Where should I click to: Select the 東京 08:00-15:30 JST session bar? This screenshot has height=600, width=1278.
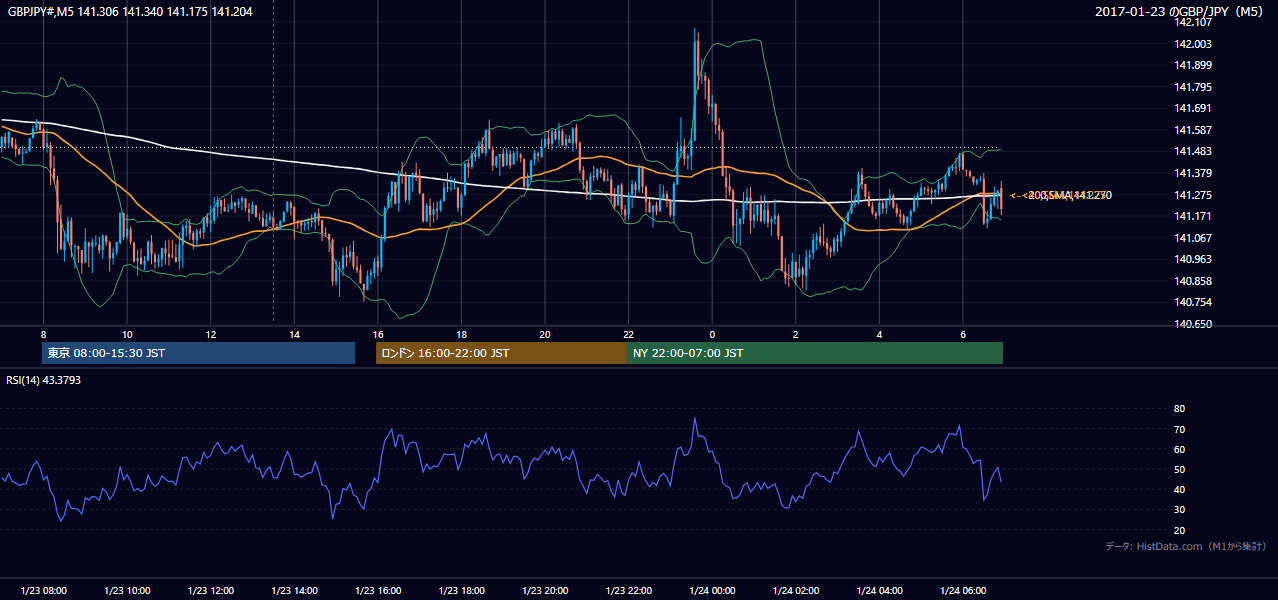pyautogui.click(x=198, y=353)
